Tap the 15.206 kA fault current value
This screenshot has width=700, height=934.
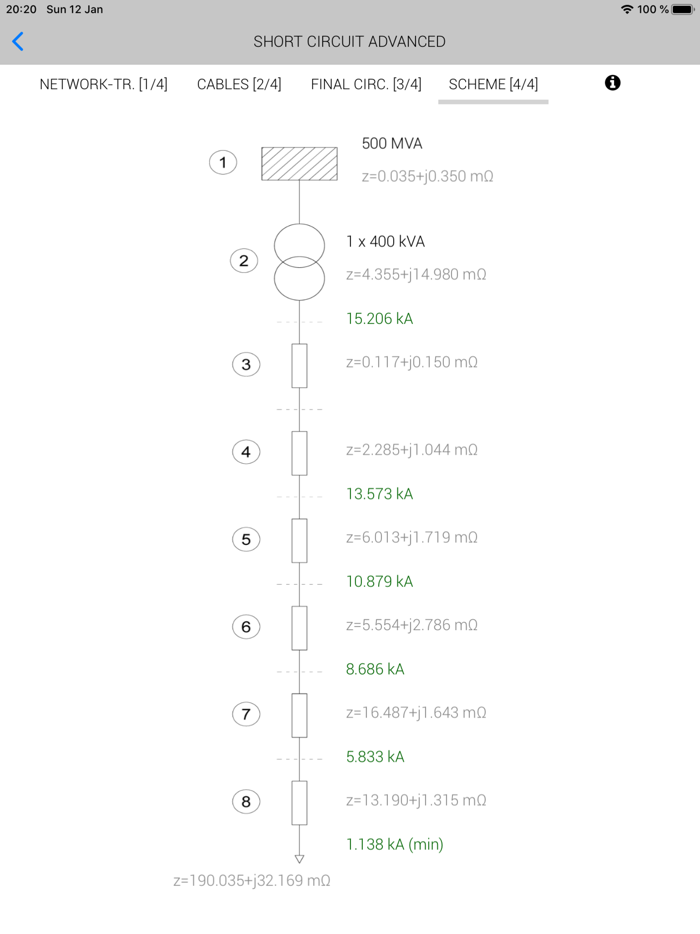[379, 319]
